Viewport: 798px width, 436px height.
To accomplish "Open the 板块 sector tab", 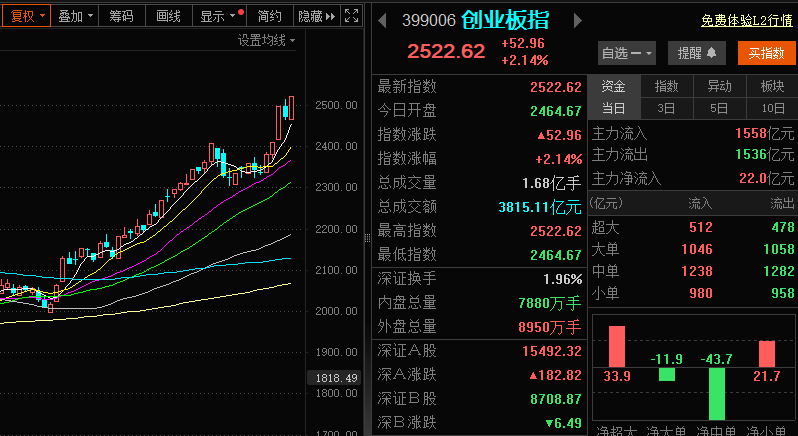I will pyautogui.click(x=772, y=86).
